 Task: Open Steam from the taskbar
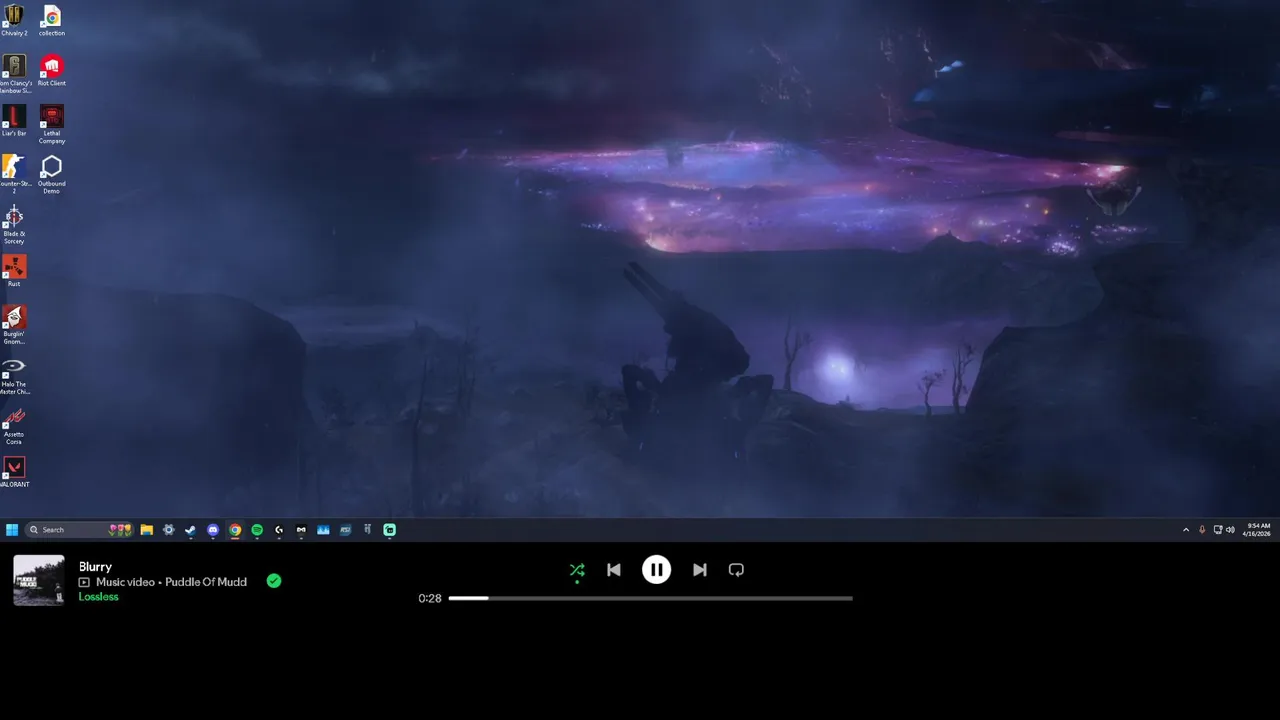point(190,530)
